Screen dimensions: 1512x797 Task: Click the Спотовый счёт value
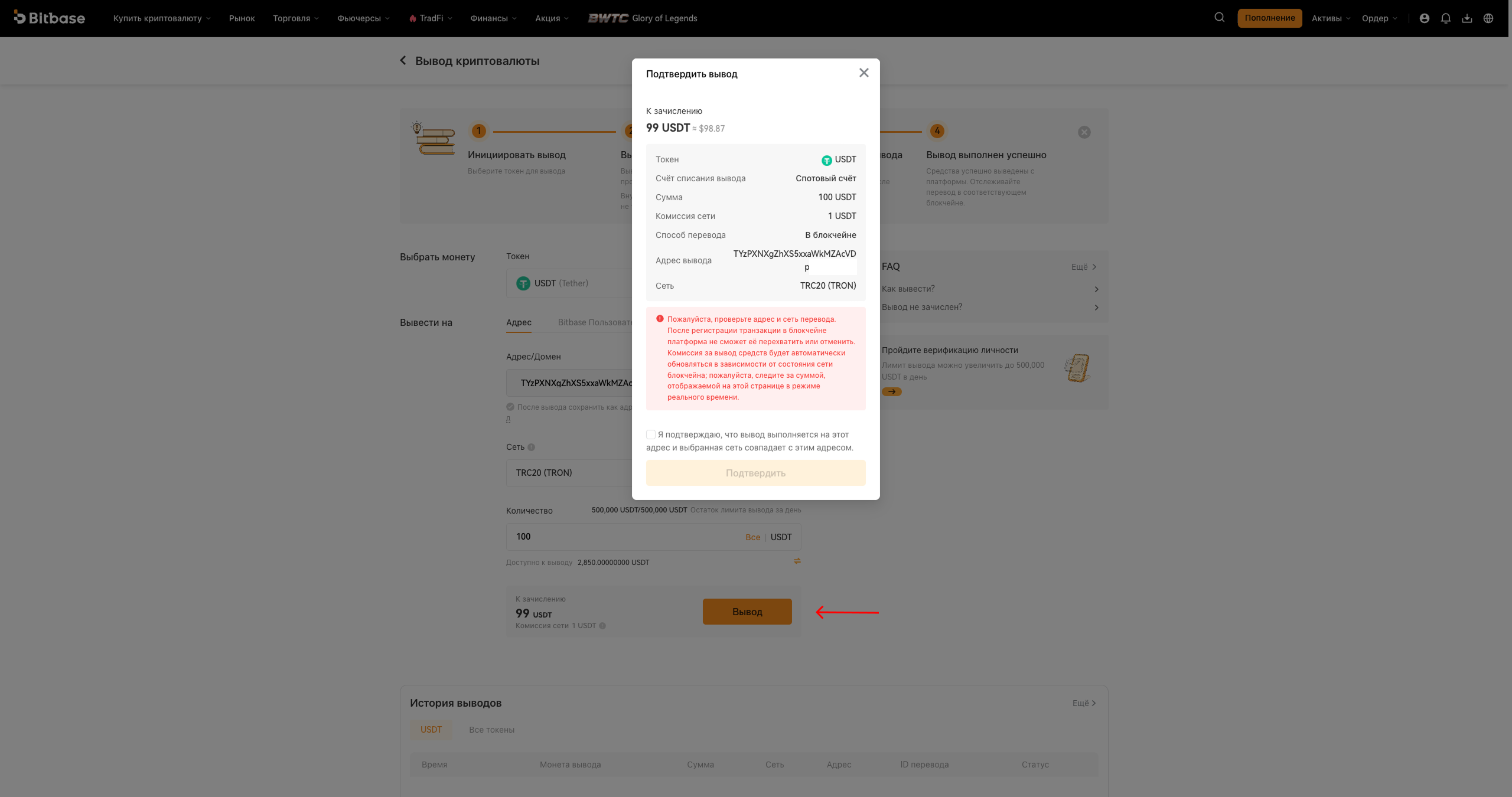click(826, 178)
